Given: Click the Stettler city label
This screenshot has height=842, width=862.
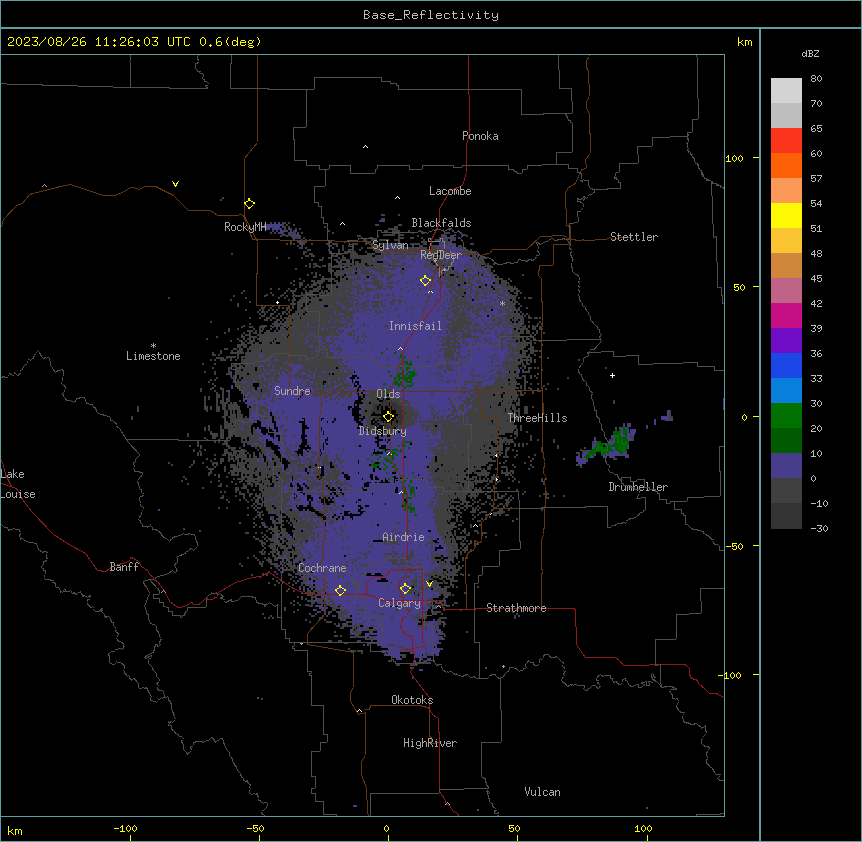Looking at the screenshot, I should pyautogui.click(x=634, y=237).
